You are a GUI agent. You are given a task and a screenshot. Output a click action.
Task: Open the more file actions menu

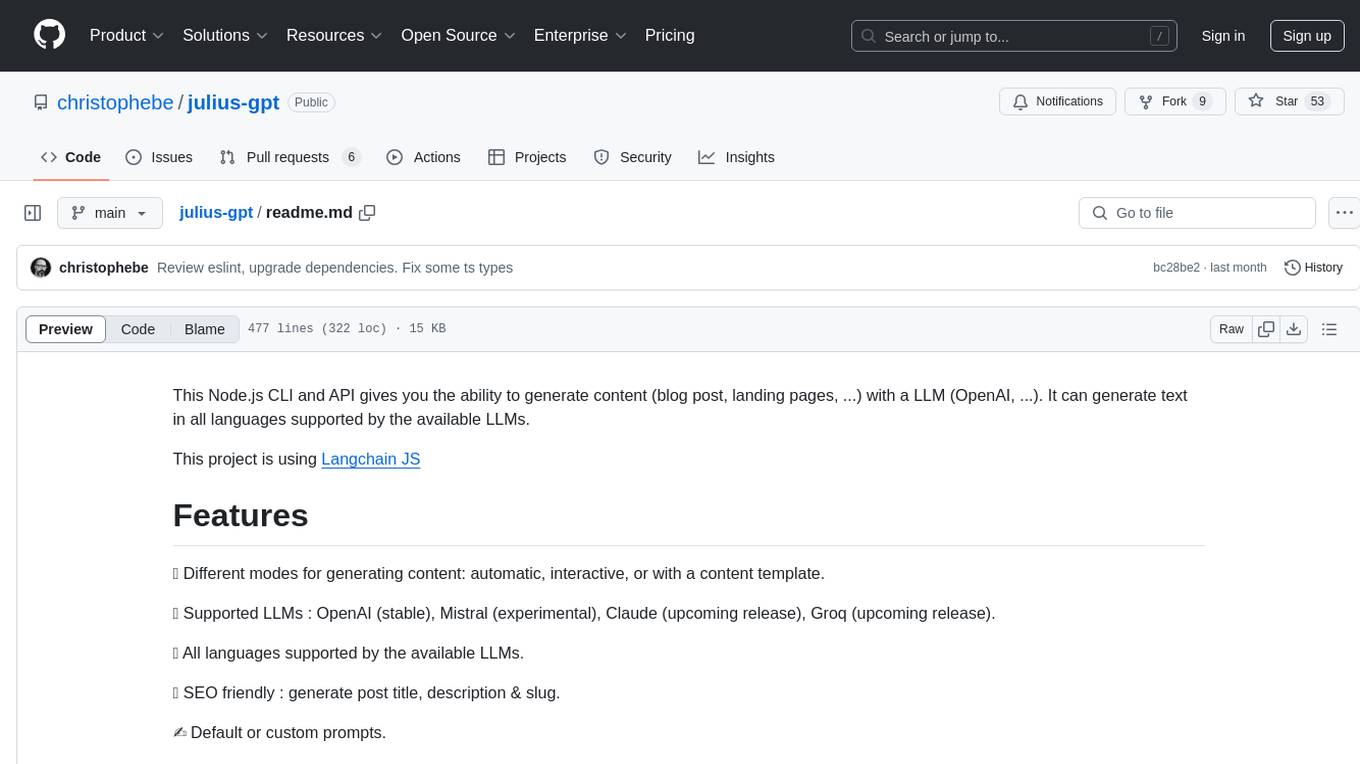(x=1344, y=213)
